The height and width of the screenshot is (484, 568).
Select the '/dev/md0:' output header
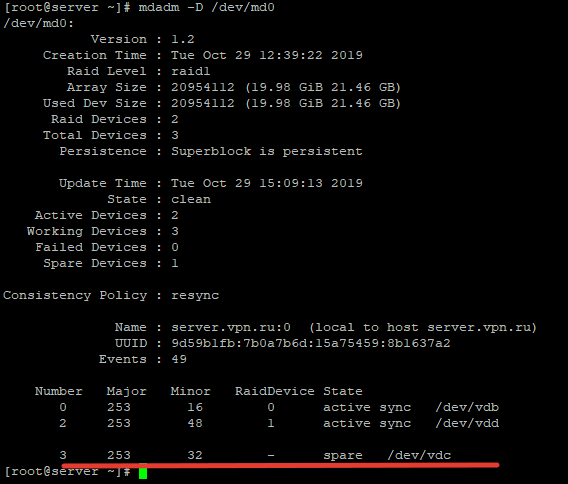(x=38, y=24)
